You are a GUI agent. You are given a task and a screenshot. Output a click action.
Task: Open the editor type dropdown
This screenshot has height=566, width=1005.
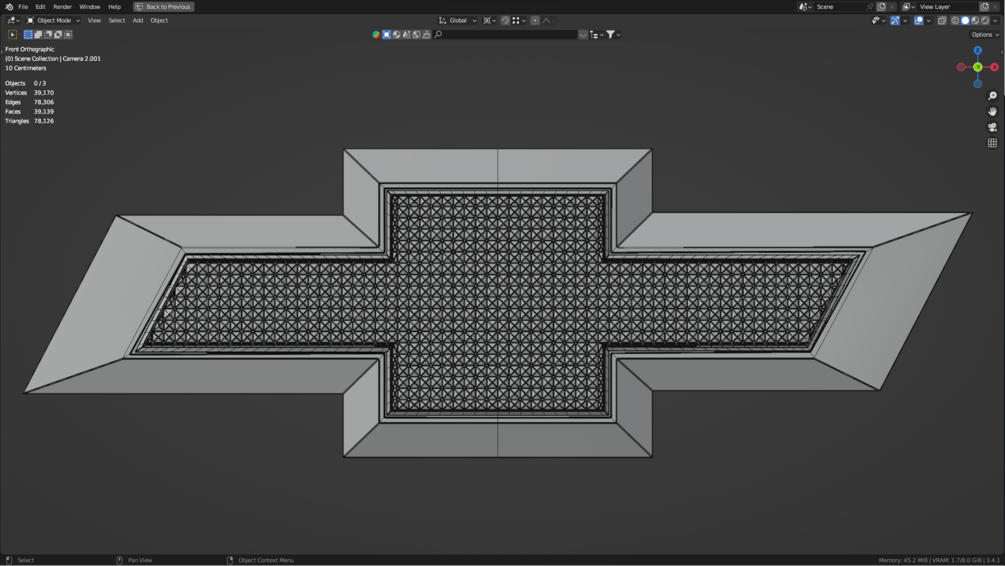[x=13, y=21]
